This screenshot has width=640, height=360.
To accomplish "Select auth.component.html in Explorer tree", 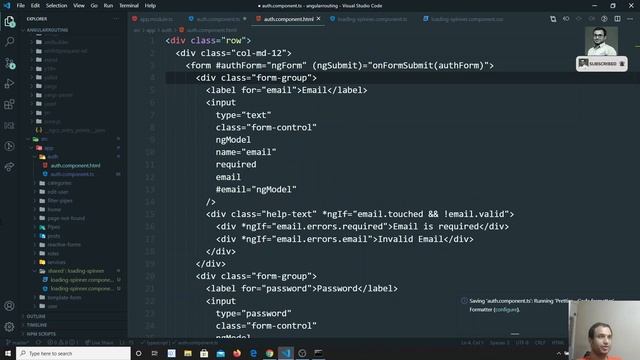I will (75, 165).
